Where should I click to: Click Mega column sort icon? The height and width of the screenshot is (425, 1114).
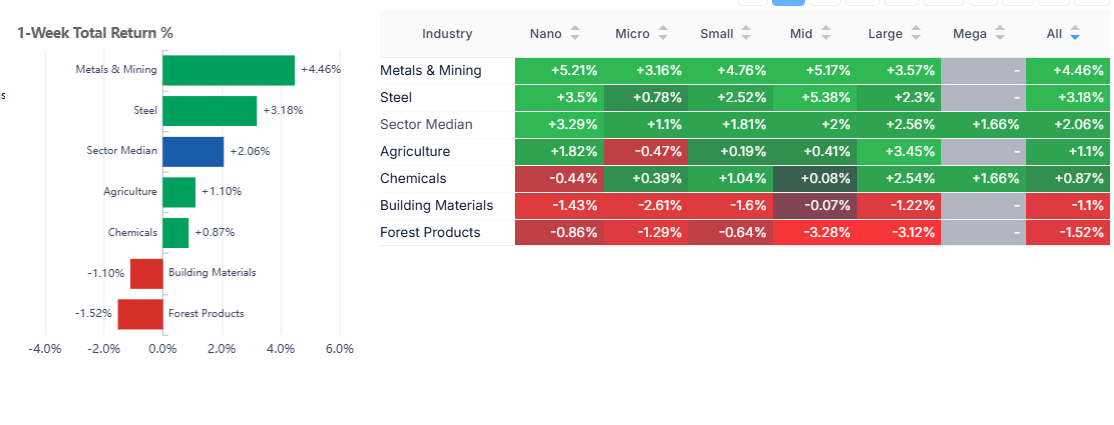(x=998, y=34)
